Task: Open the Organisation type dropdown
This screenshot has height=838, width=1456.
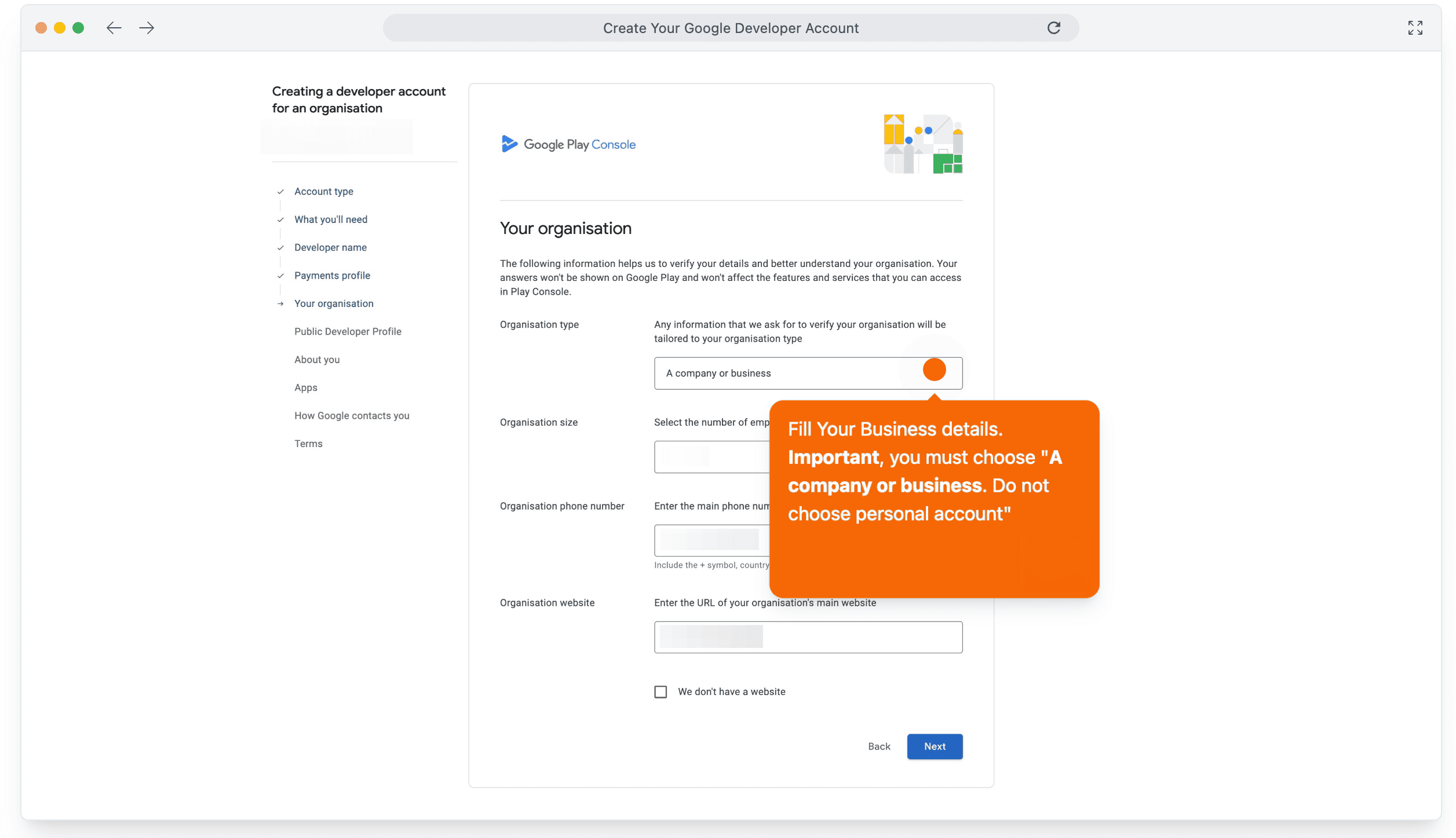Action: 788,374
